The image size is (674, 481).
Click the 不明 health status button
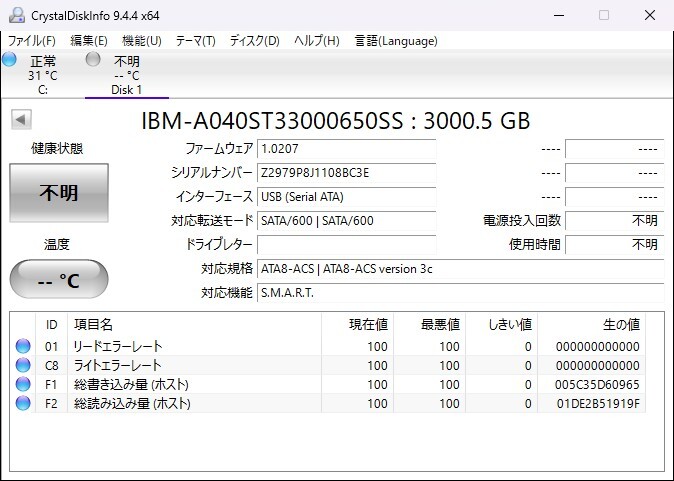(59, 193)
